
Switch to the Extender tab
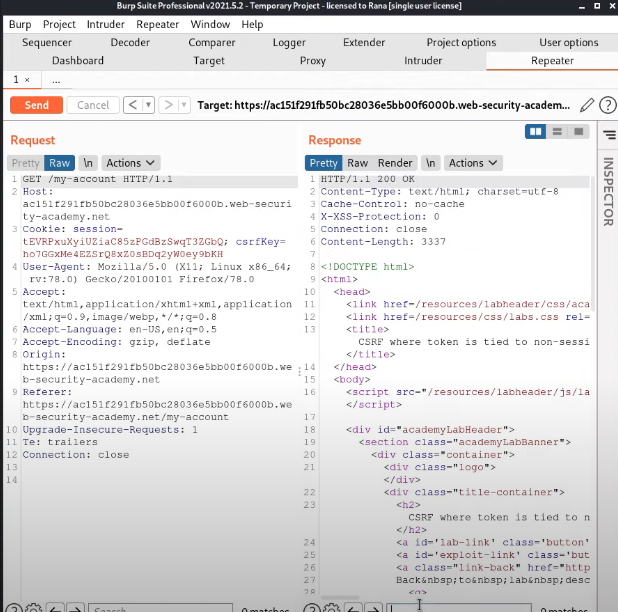(364, 43)
